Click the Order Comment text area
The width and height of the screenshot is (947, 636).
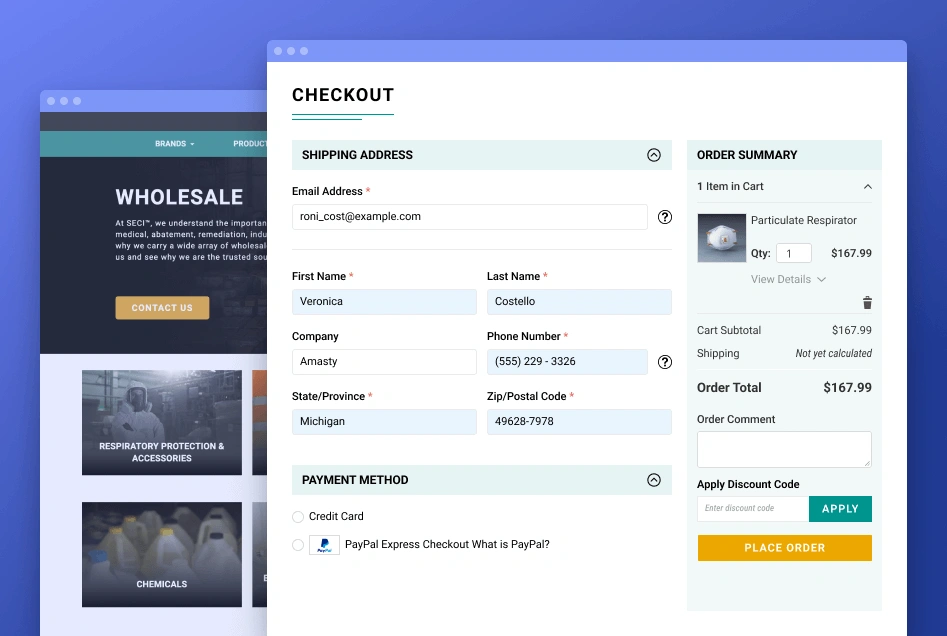783,449
